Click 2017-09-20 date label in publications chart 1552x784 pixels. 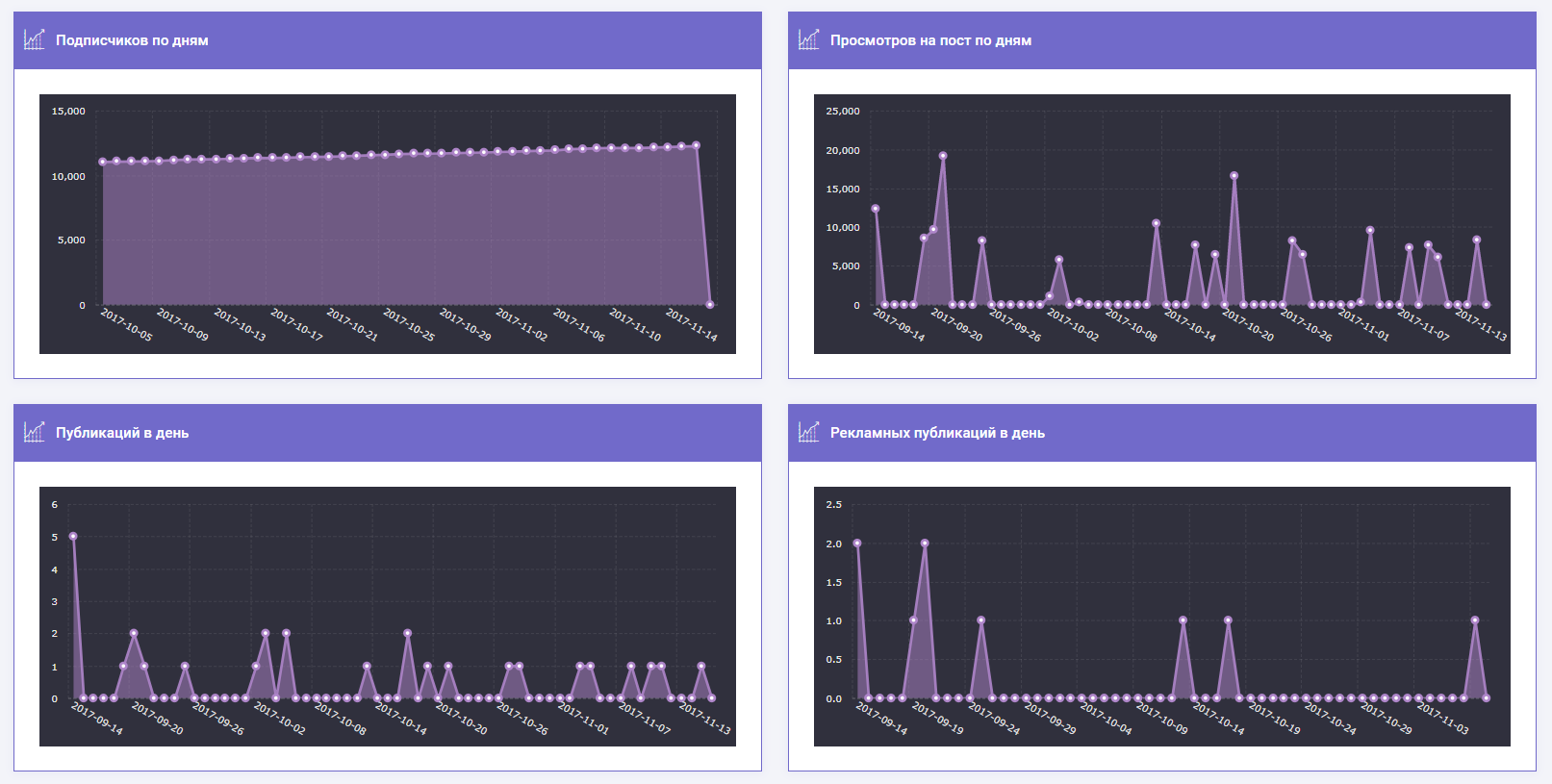click(157, 719)
